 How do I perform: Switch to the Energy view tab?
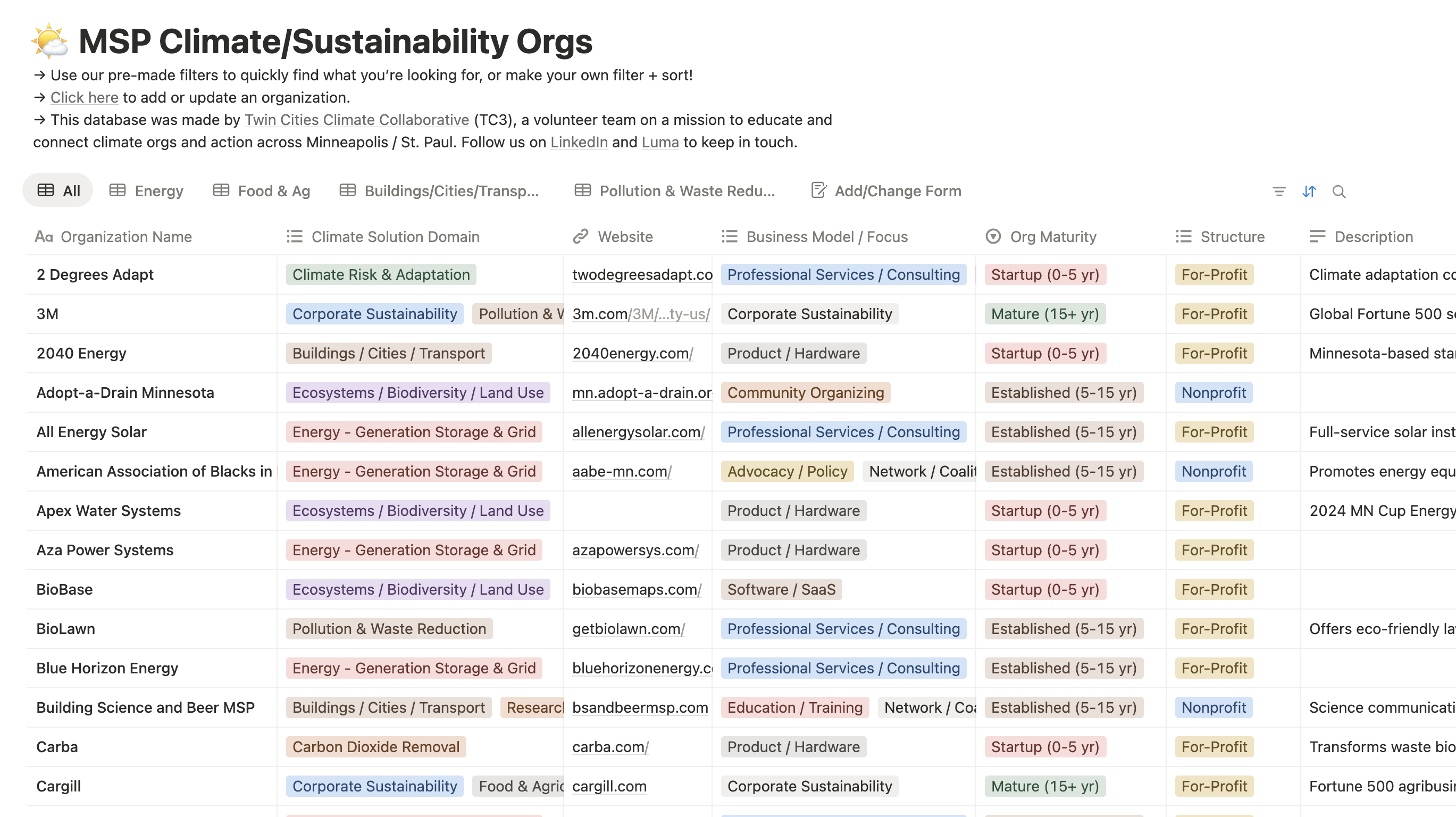point(146,190)
